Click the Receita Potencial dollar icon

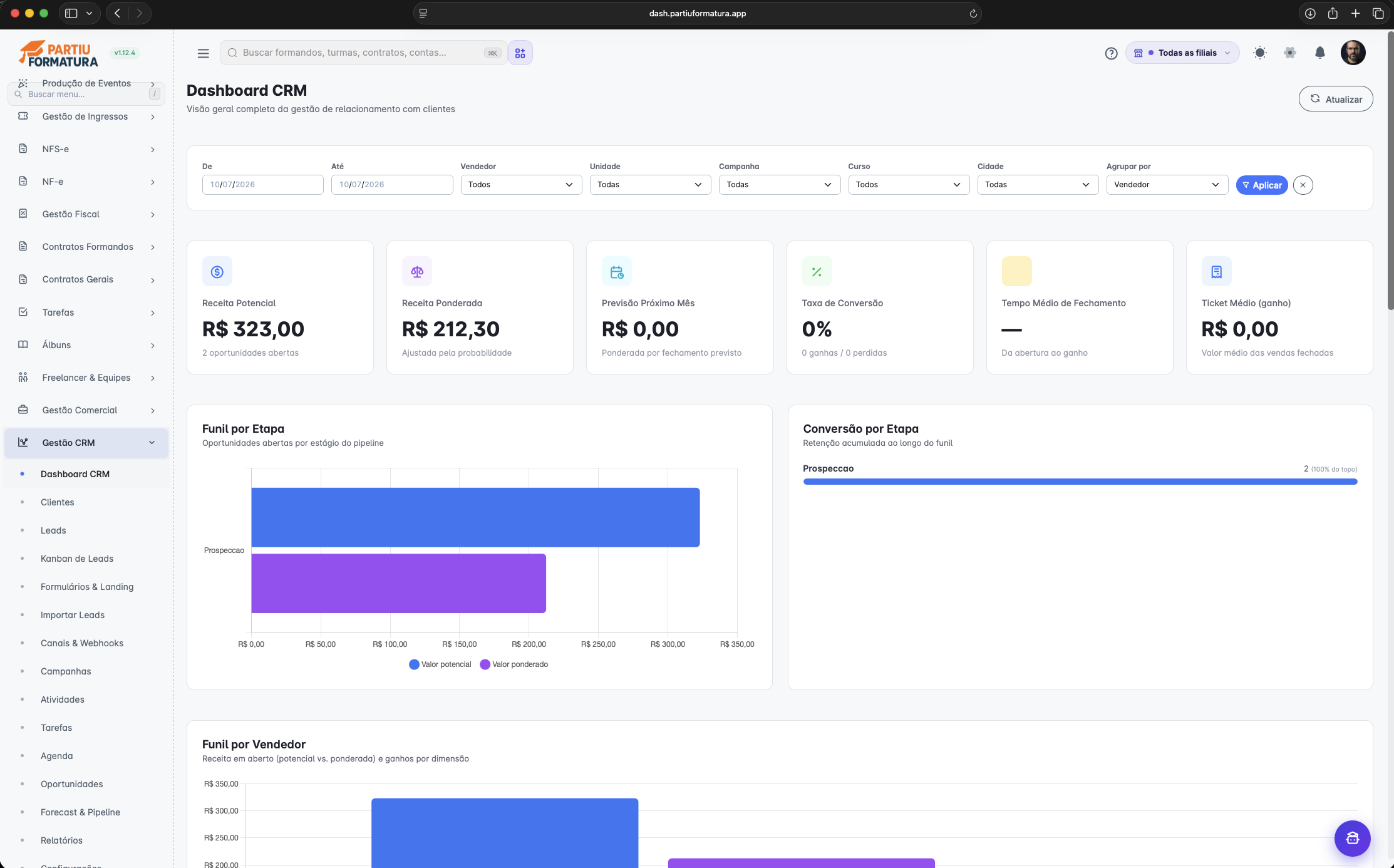217,271
